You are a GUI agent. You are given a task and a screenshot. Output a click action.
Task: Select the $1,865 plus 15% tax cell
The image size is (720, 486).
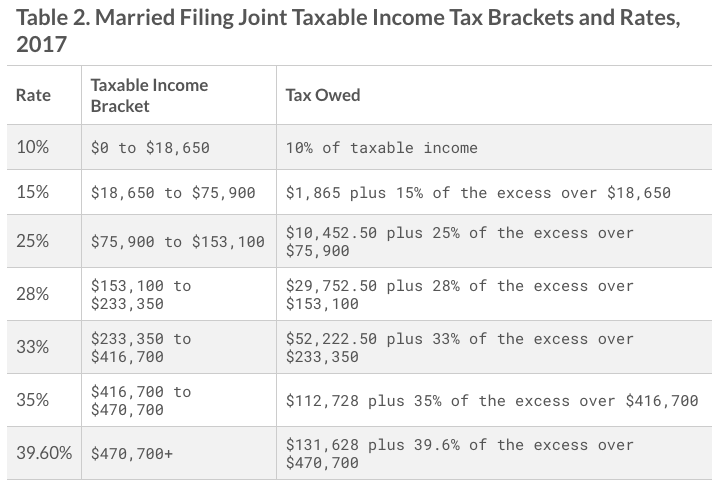click(478, 192)
